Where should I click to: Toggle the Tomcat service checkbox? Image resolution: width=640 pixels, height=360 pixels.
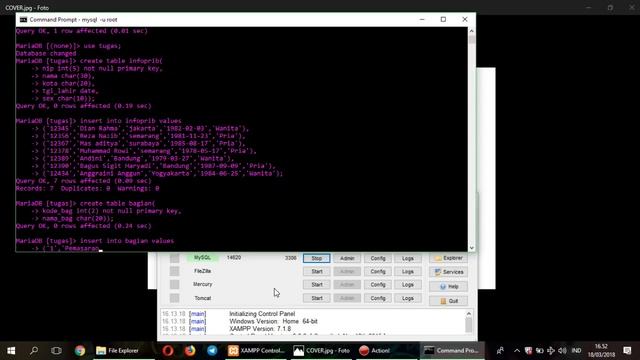click(174, 298)
